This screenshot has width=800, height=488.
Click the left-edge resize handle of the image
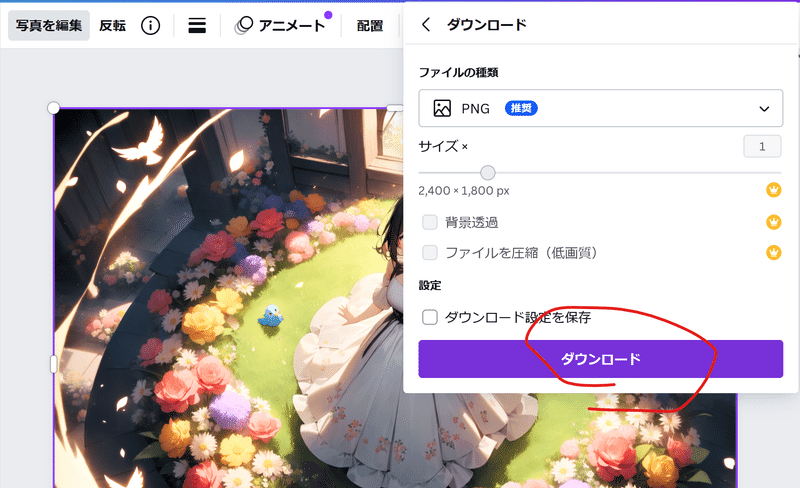click(x=54, y=364)
